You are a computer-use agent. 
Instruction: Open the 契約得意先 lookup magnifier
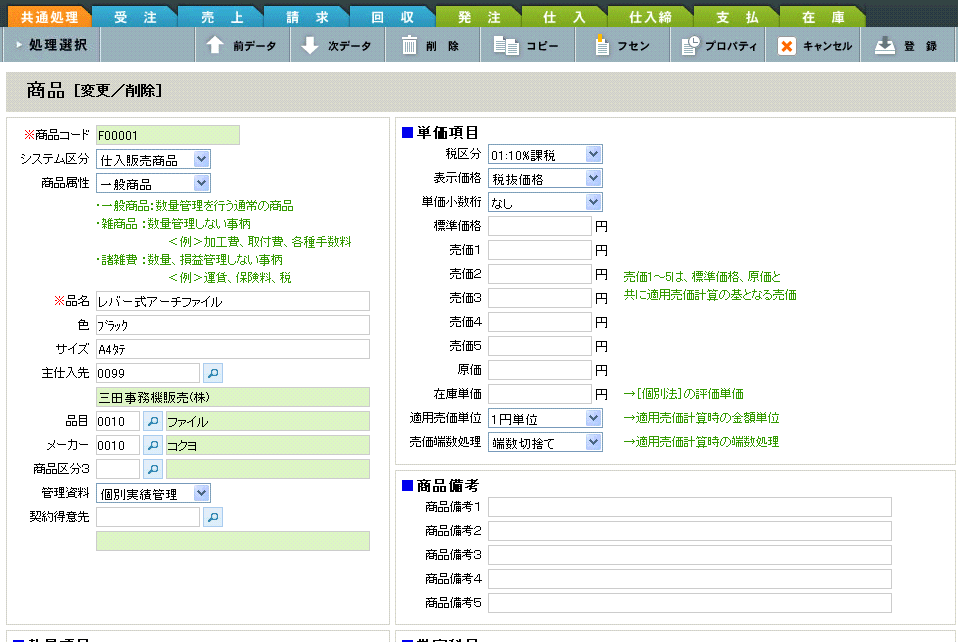[x=213, y=517]
